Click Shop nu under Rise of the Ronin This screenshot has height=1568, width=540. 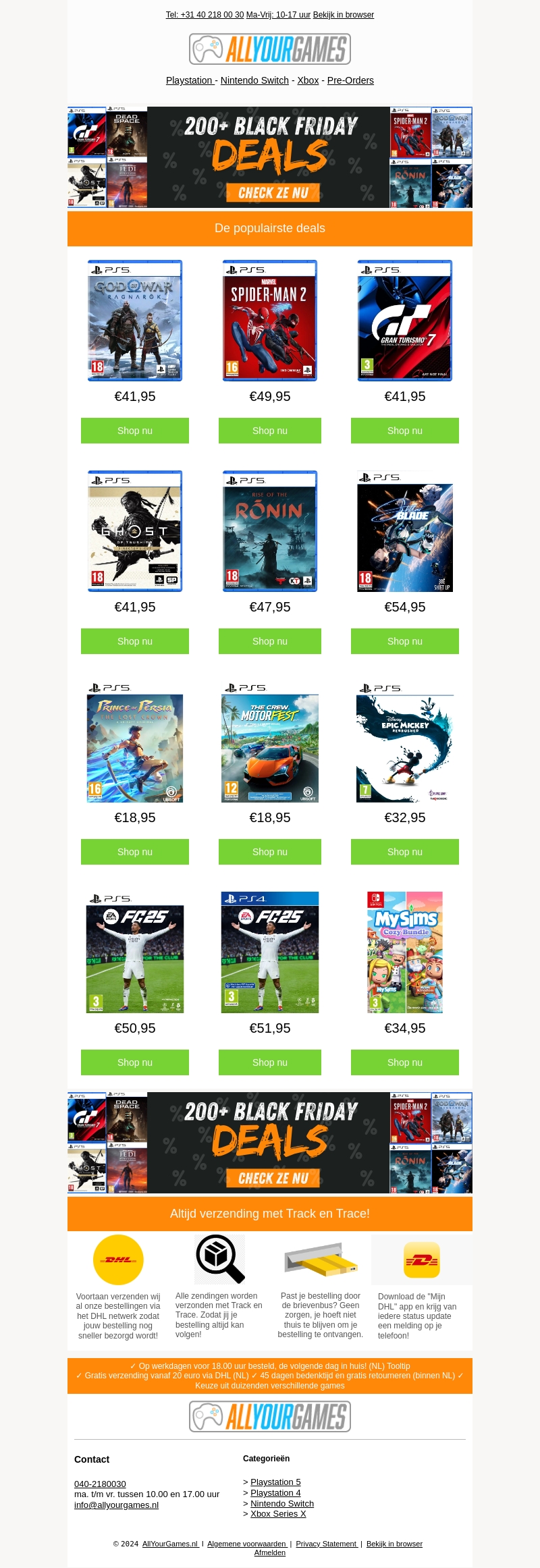tap(270, 641)
